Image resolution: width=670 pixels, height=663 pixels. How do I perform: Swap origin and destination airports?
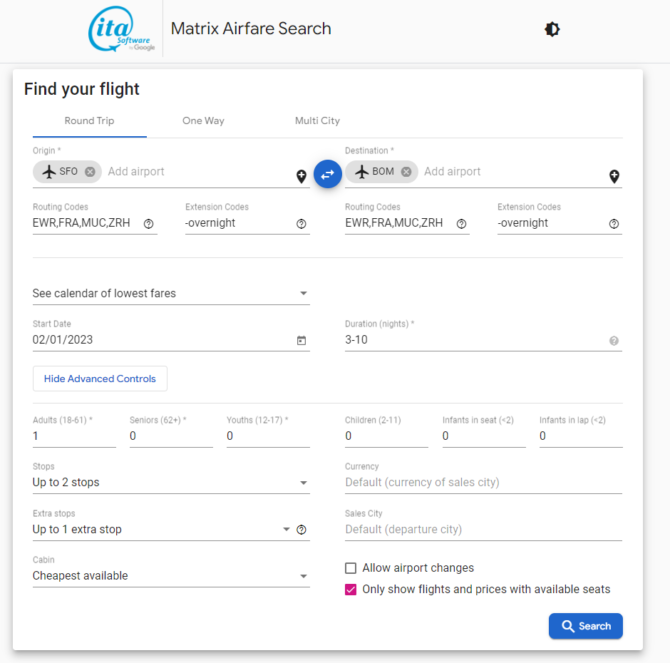click(327, 174)
